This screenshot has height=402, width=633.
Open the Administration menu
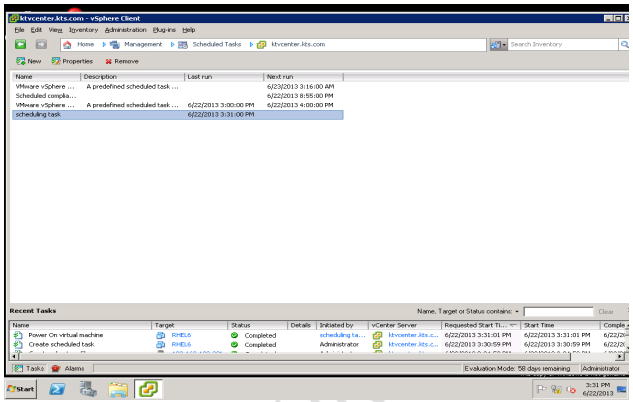coord(126,30)
